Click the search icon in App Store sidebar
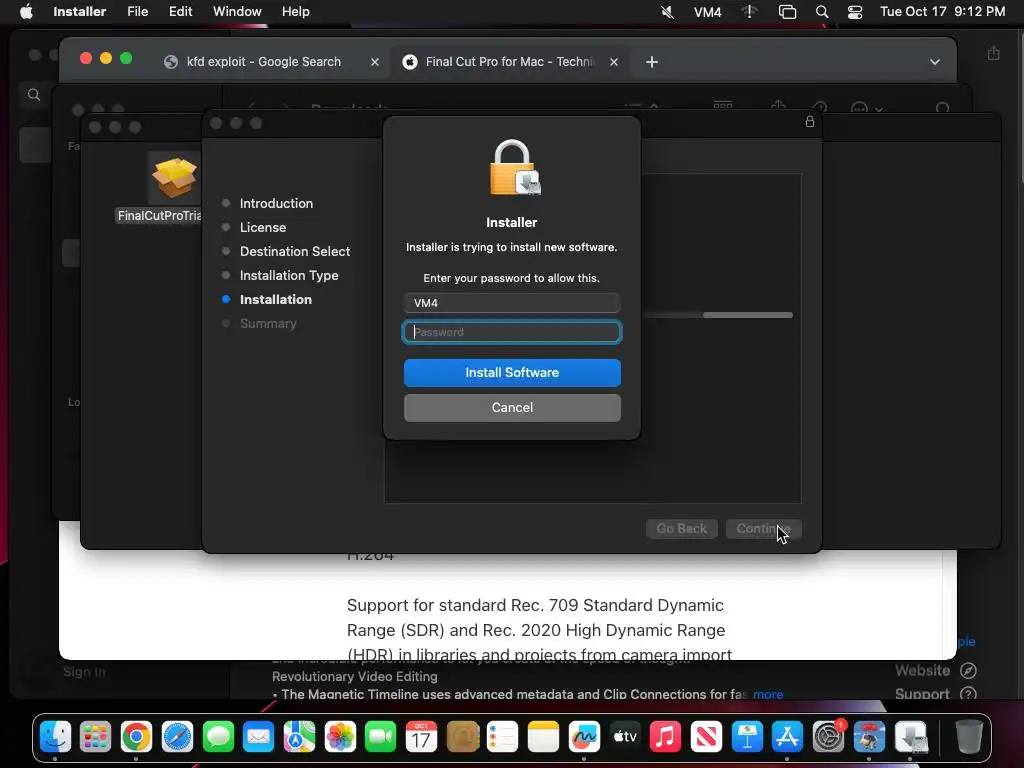 pyautogui.click(x=34, y=95)
